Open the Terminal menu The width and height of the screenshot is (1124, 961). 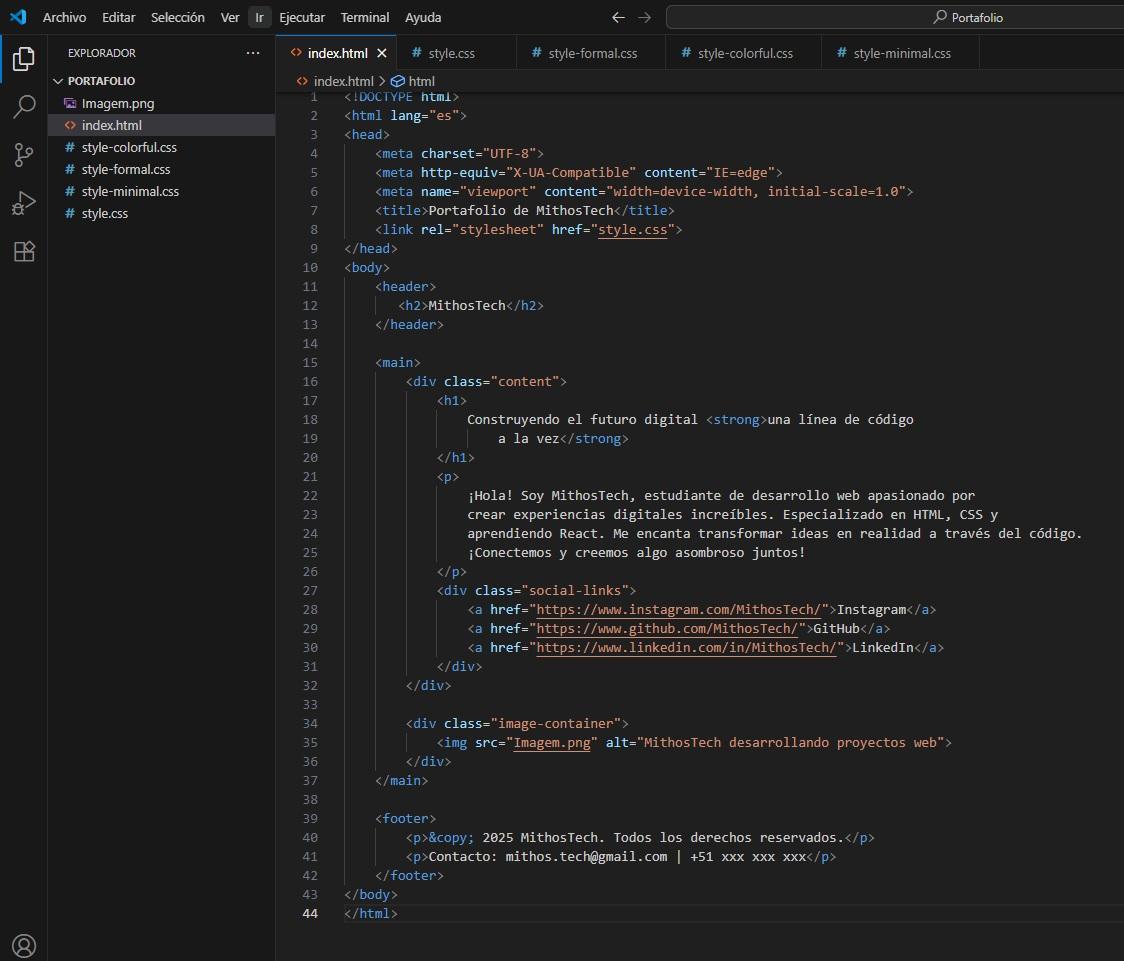tap(365, 17)
